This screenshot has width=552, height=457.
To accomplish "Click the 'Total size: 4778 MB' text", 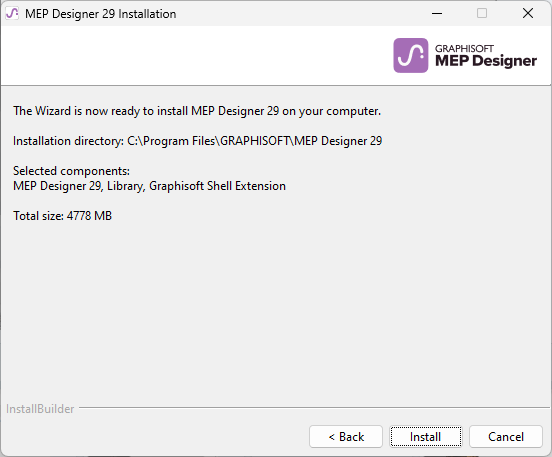I will (62, 215).
